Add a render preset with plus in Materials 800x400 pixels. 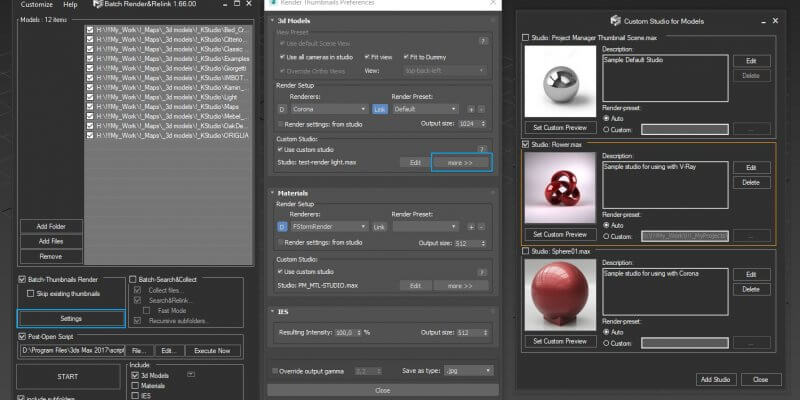[x=471, y=227]
